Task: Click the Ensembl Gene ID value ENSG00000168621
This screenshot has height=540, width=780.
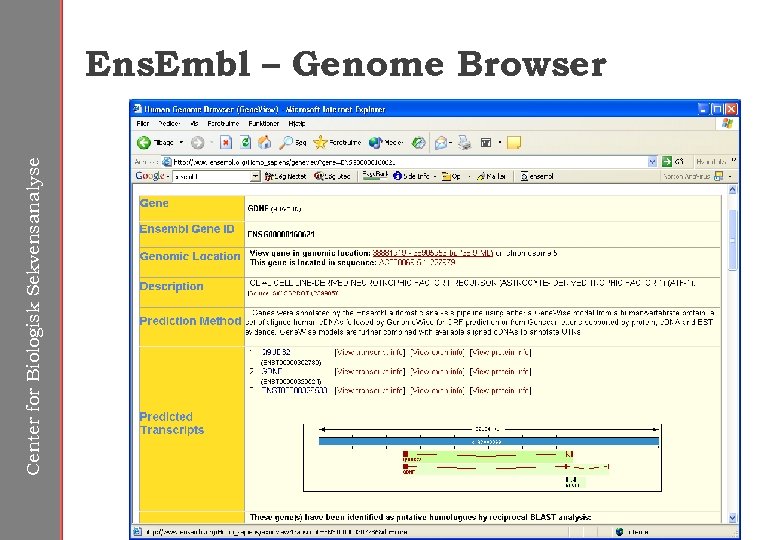Action: 282,234
